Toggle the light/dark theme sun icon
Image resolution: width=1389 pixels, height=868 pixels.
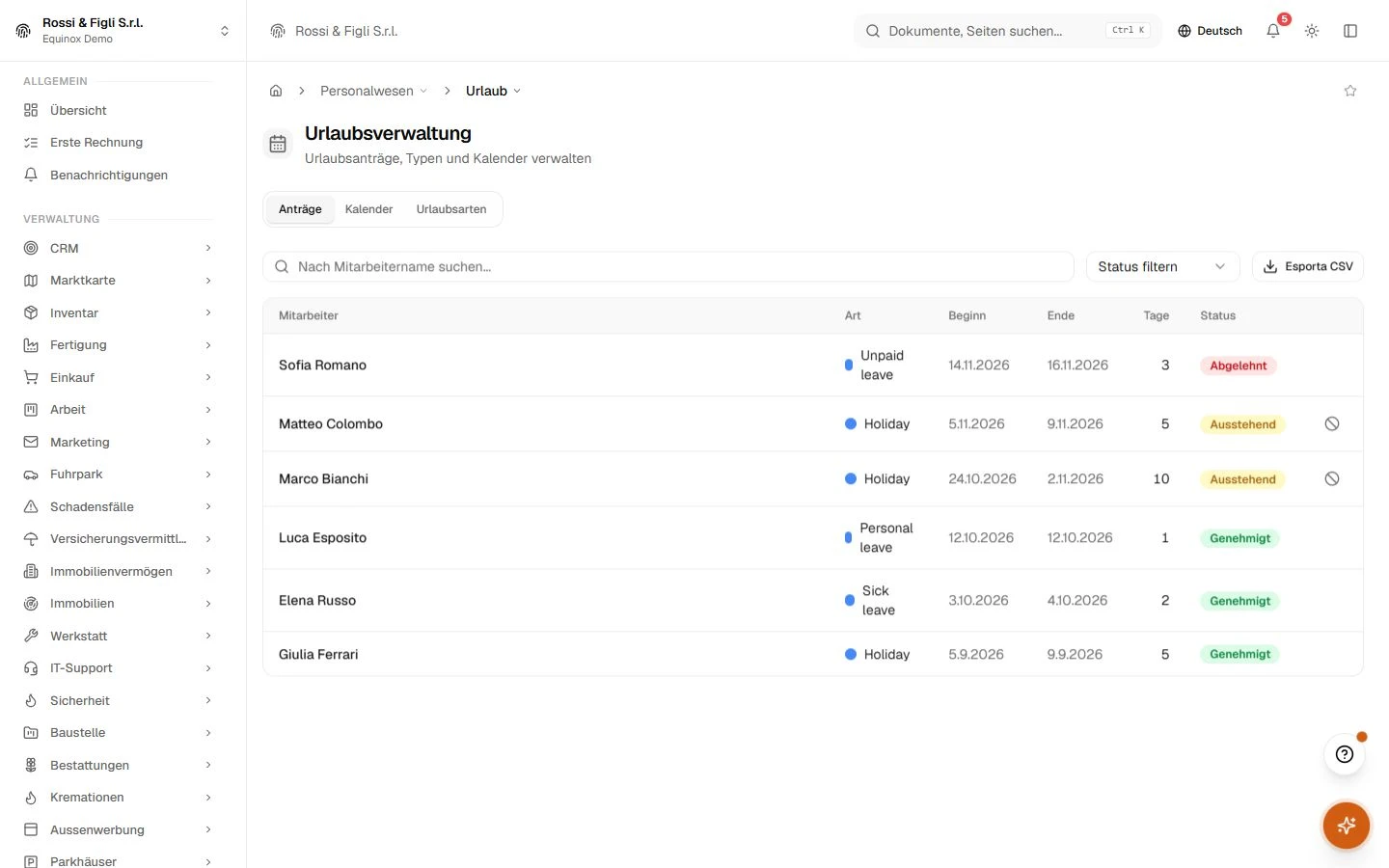click(x=1312, y=31)
